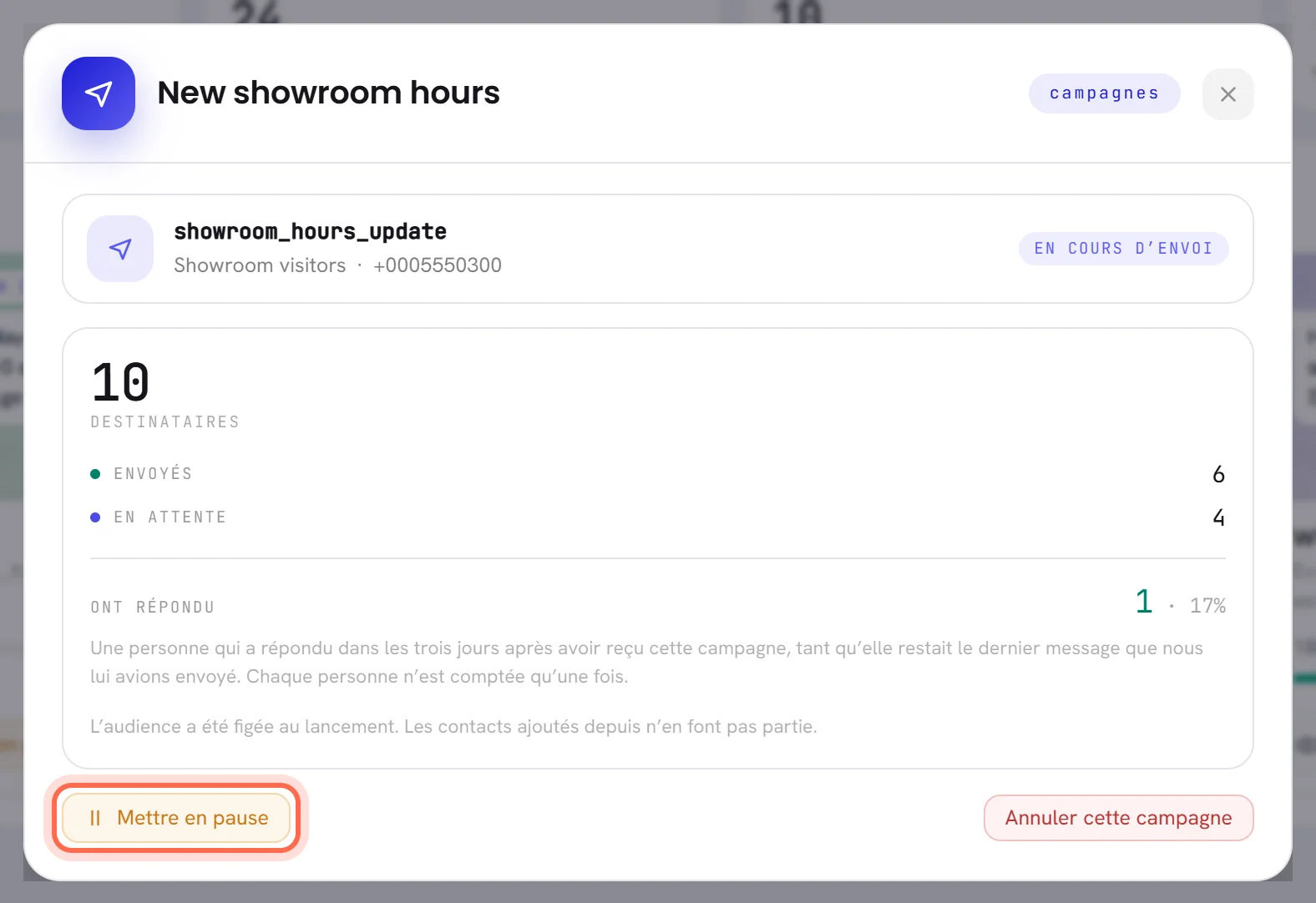The width and height of the screenshot is (1316, 903).
Task: Click "Annuler cette campagne" button
Action: [x=1118, y=818]
